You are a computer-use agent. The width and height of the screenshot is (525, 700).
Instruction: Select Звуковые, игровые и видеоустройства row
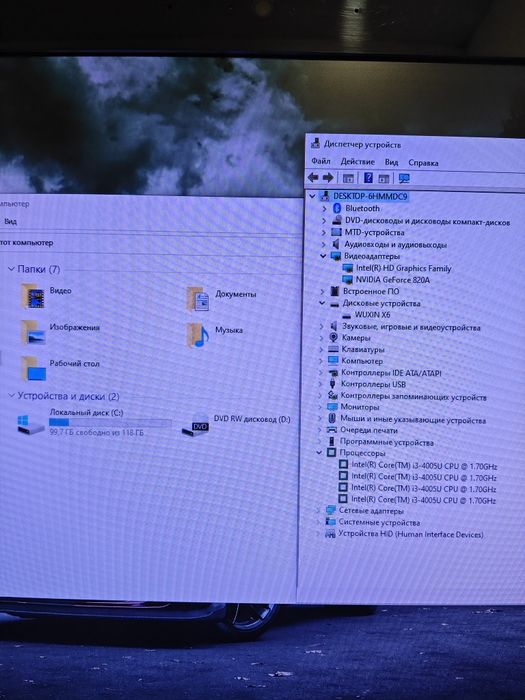404,326
